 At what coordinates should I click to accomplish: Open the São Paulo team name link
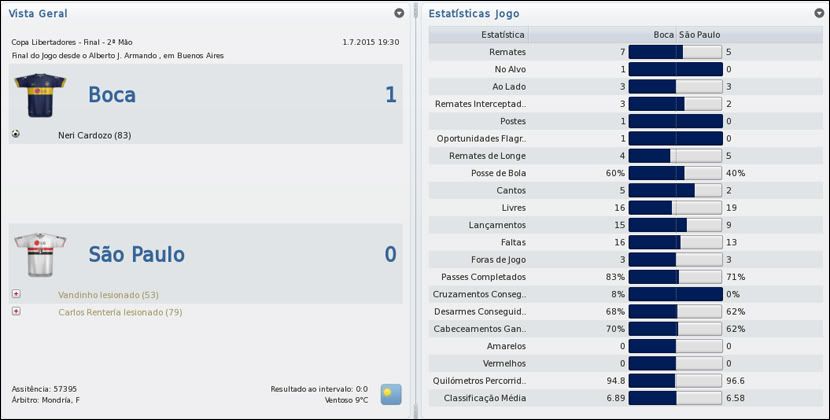click(137, 254)
